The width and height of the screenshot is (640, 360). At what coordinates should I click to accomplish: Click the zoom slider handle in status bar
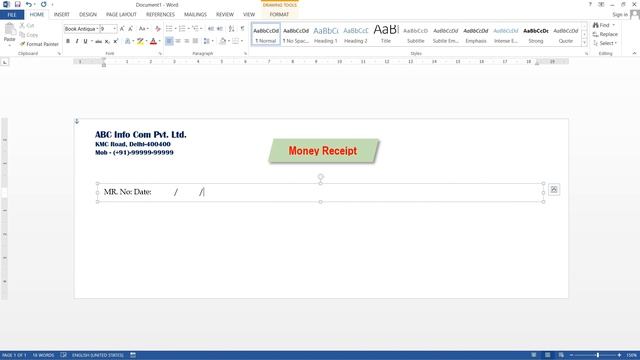[x=597, y=356]
